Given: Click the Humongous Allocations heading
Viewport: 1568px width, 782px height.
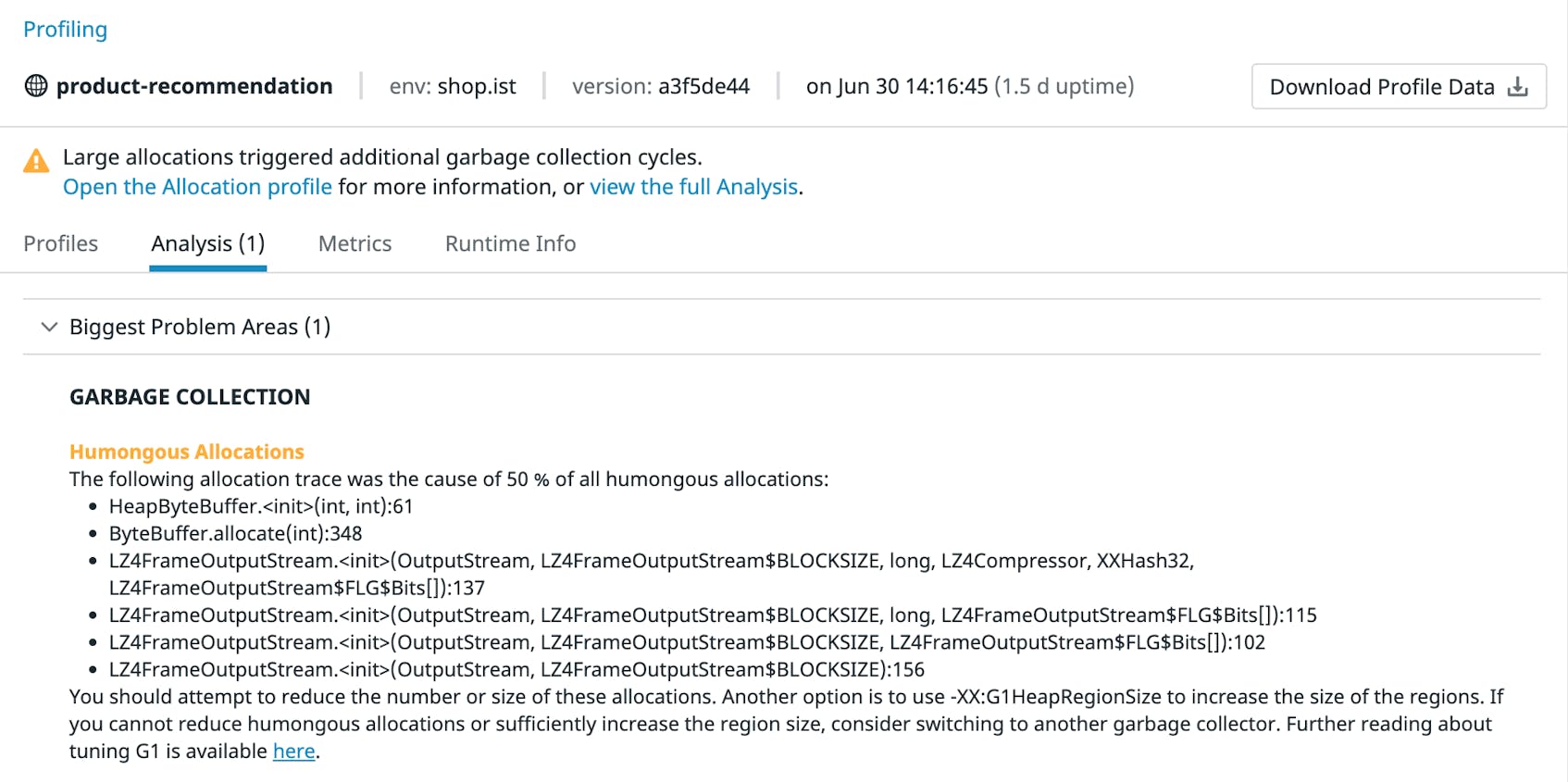Looking at the screenshot, I should (x=187, y=452).
